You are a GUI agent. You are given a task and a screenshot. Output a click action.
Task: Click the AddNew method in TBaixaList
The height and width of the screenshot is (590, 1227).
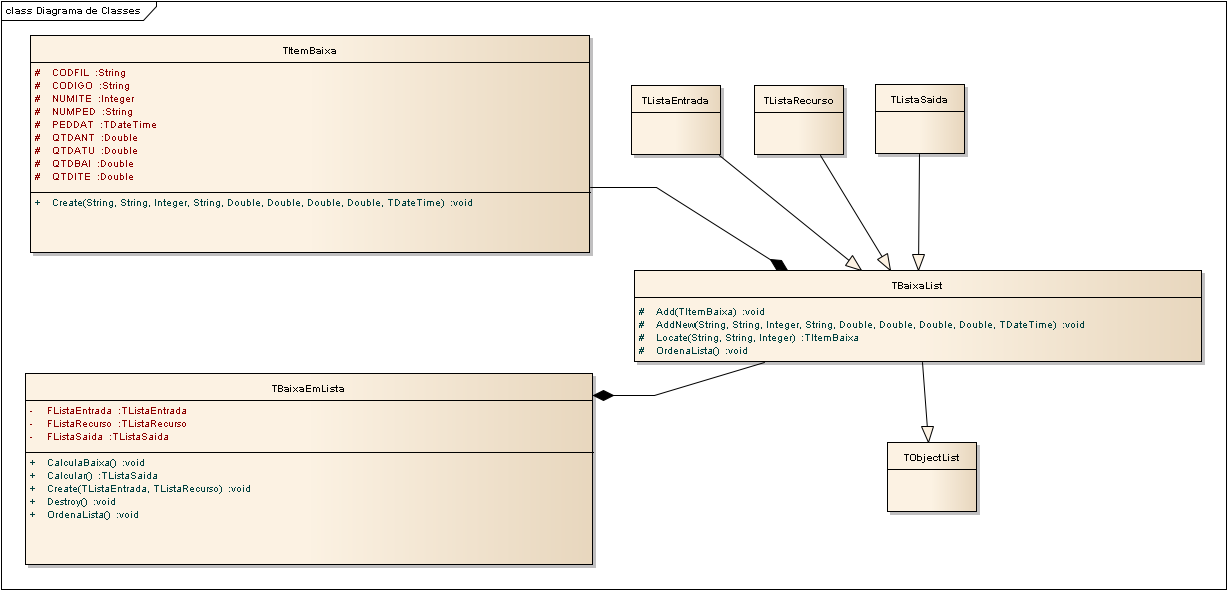pyautogui.click(x=870, y=325)
